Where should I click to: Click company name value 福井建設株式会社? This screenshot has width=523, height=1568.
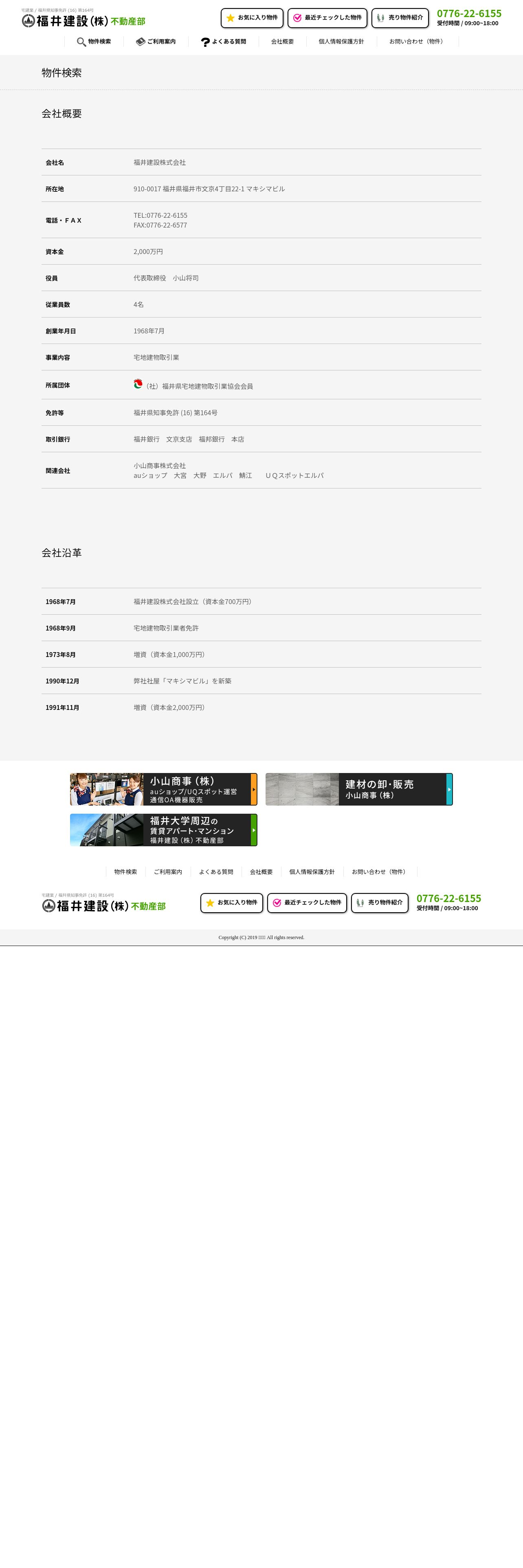[160, 162]
